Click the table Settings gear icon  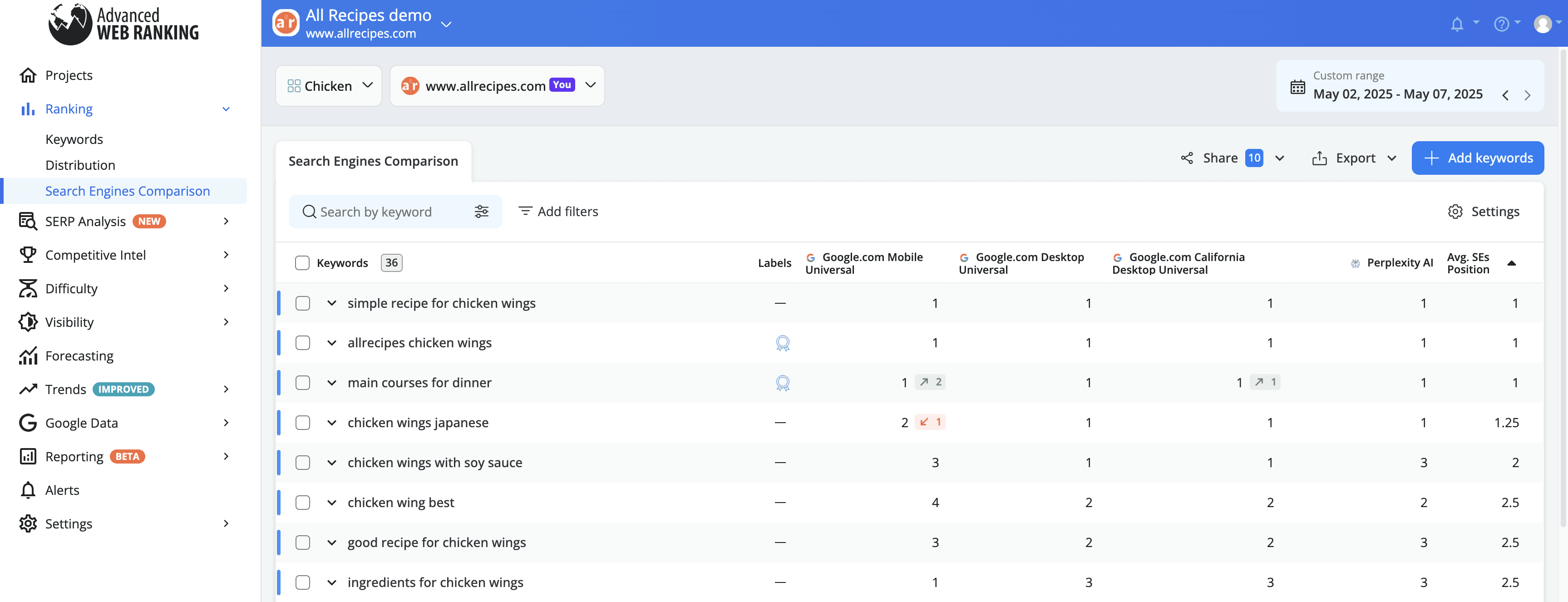pos(1455,211)
